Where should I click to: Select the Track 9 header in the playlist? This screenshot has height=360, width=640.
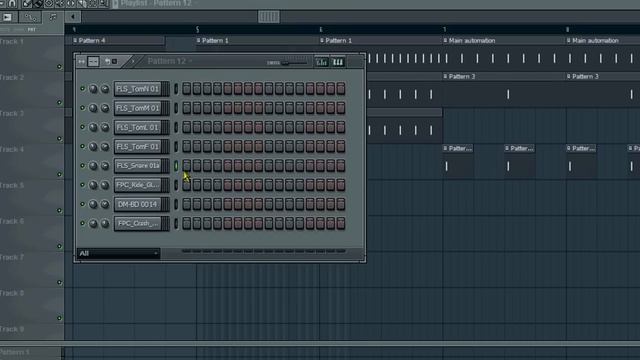31,332
